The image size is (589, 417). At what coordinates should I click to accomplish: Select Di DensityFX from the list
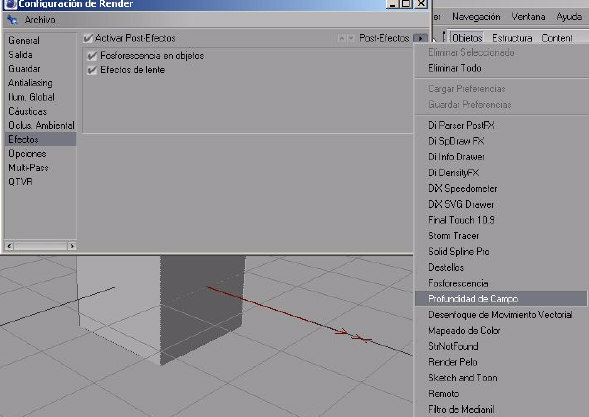453,172
